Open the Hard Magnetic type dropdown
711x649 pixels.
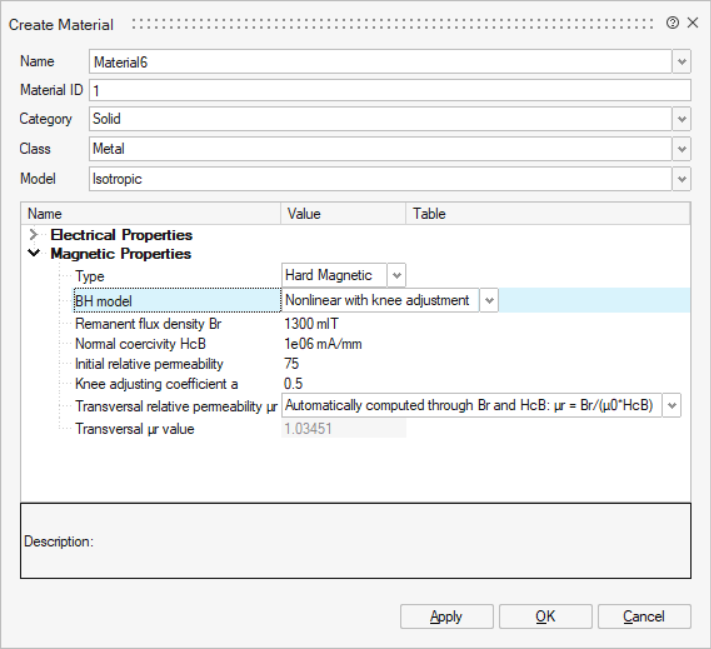tap(396, 276)
